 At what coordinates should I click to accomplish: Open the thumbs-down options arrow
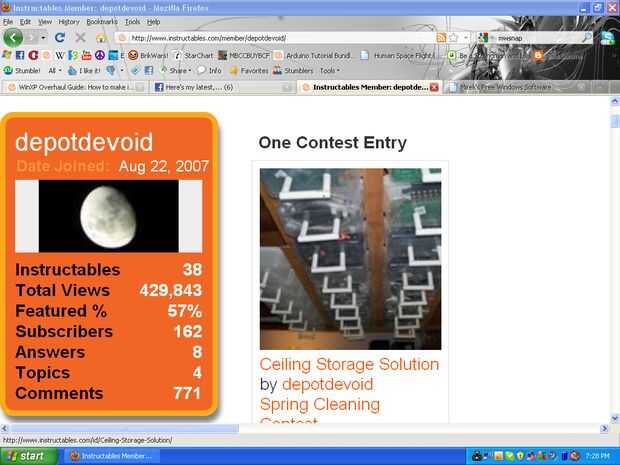coord(122,70)
